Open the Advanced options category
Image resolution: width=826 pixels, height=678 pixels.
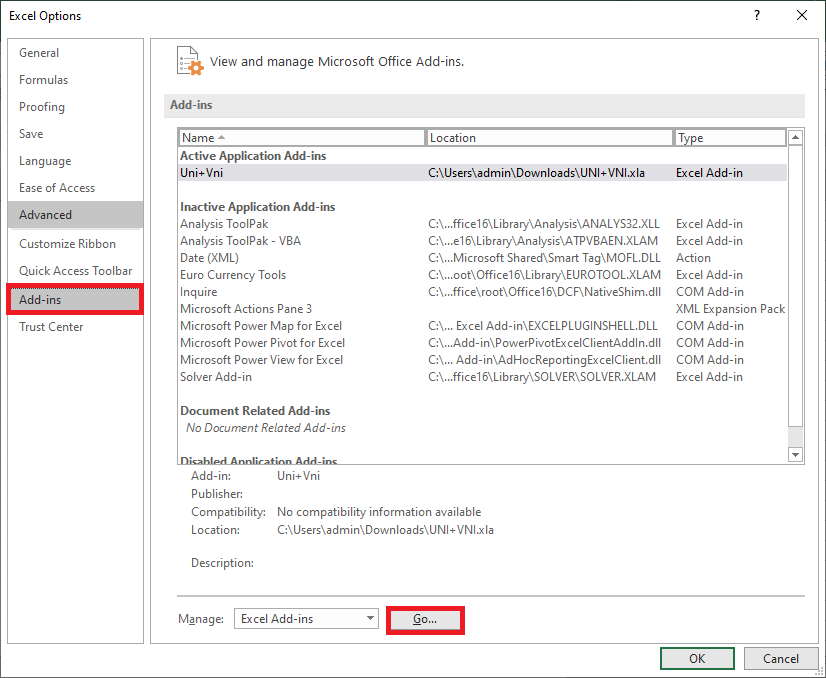click(75, 214)
